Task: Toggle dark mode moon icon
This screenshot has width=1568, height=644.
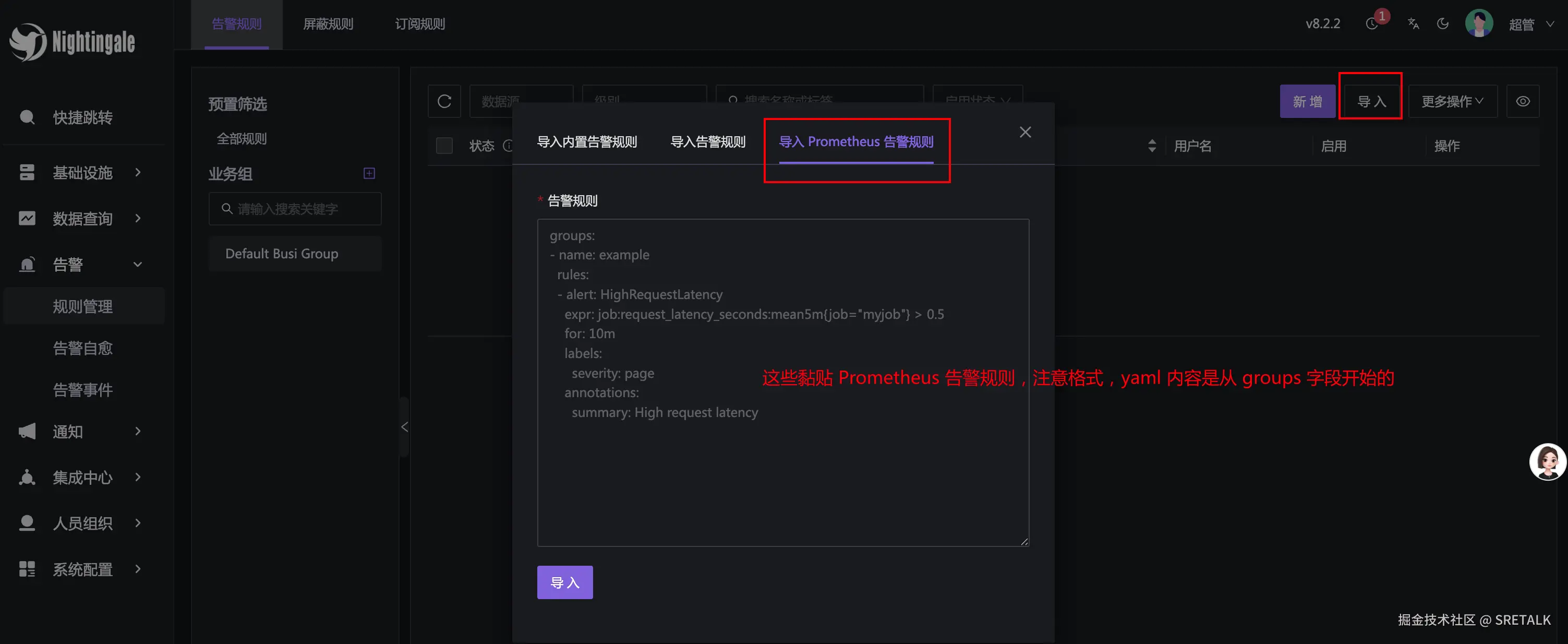Action: coord(1443,24)
